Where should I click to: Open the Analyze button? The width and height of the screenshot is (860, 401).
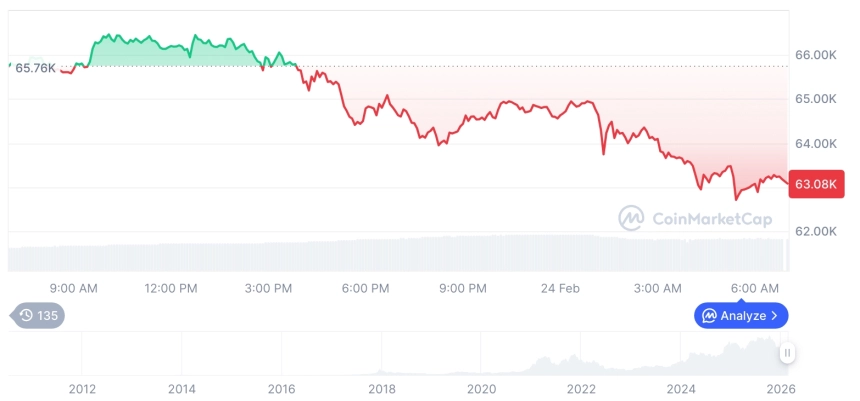tap(741, 316)
